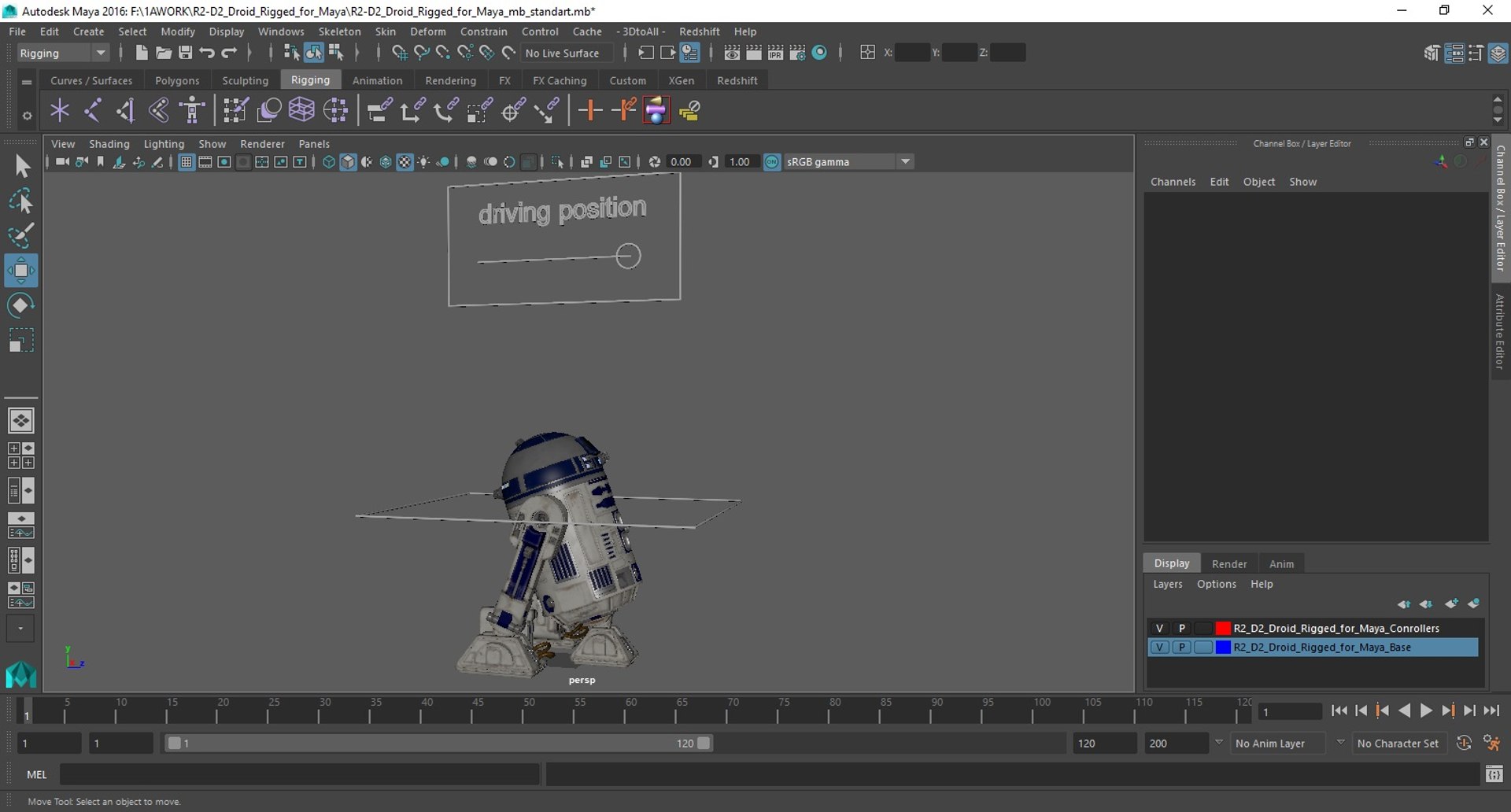Select the Scale tool in toolbox
1511x812 pixels.
21,341
